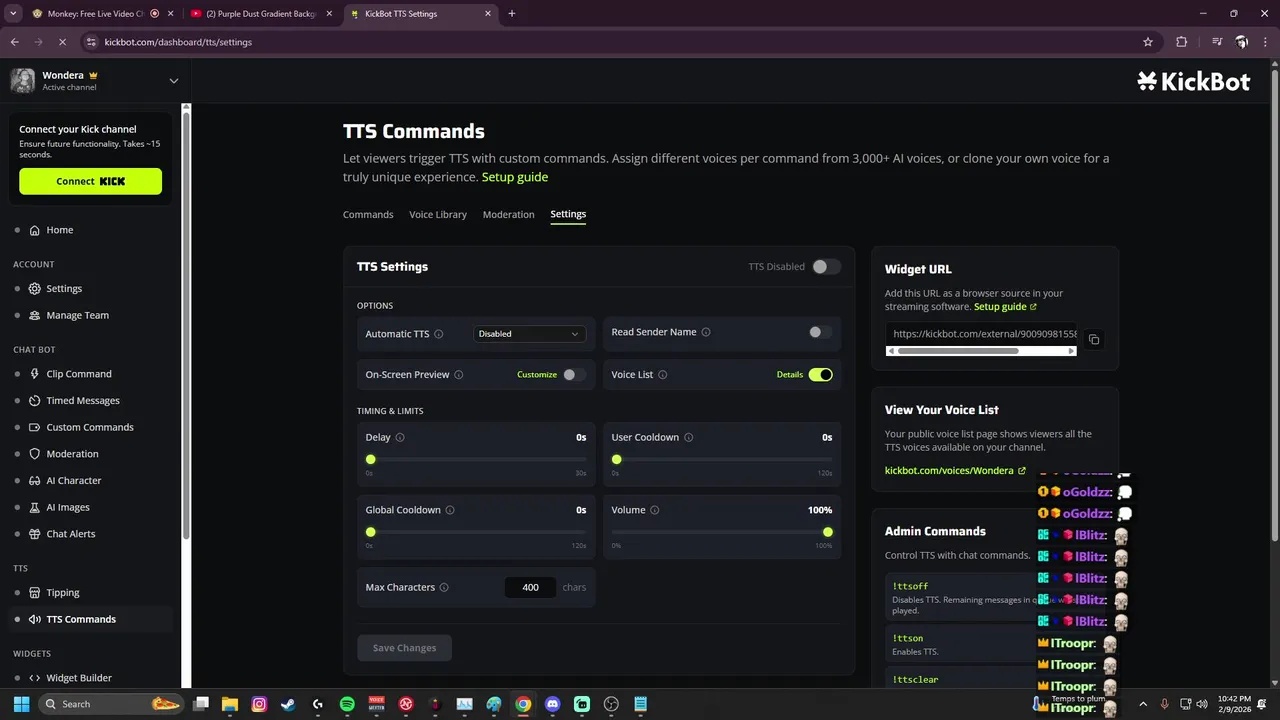Open the Automatic TTS dropdown
This screenshot has width=1280, height=720.
(529, 334)
